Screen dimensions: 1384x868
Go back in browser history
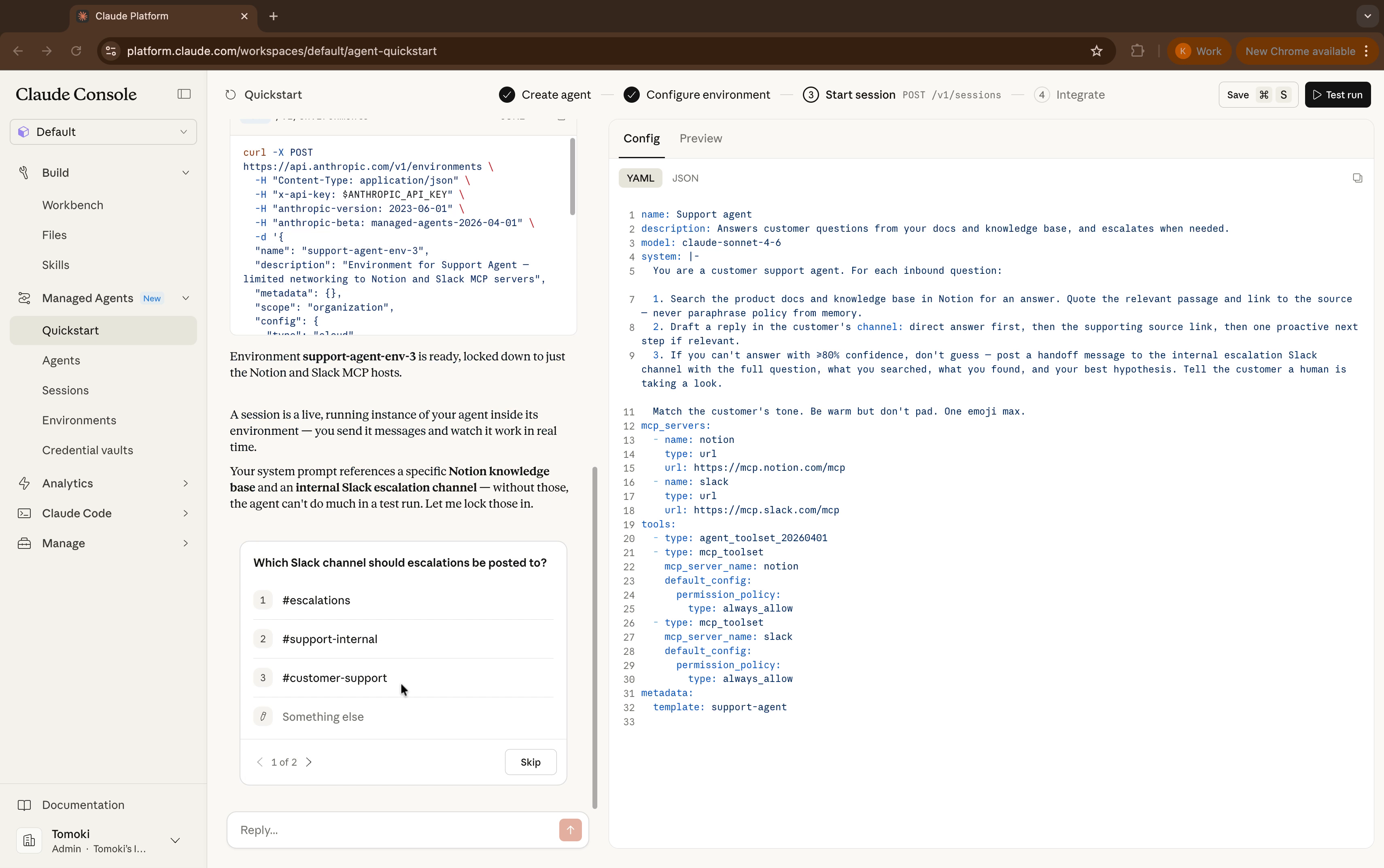tap(18, 51)
